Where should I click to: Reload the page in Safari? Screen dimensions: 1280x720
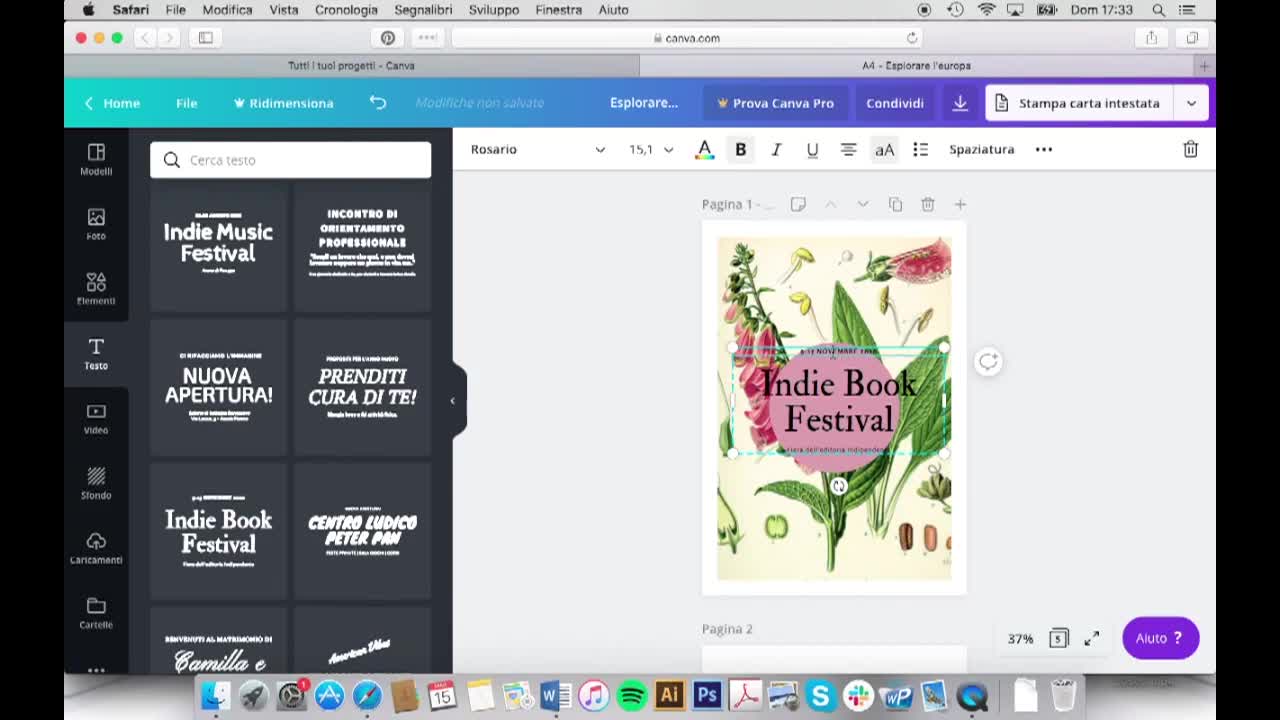coord(912,38)
